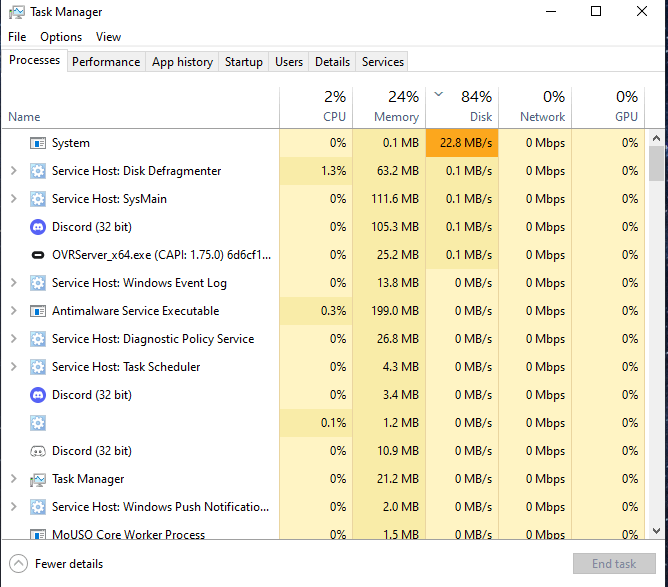Click the Disk Defragmenter service gear icon
Screen dimensions: 668x587
[x=38, y=171]
